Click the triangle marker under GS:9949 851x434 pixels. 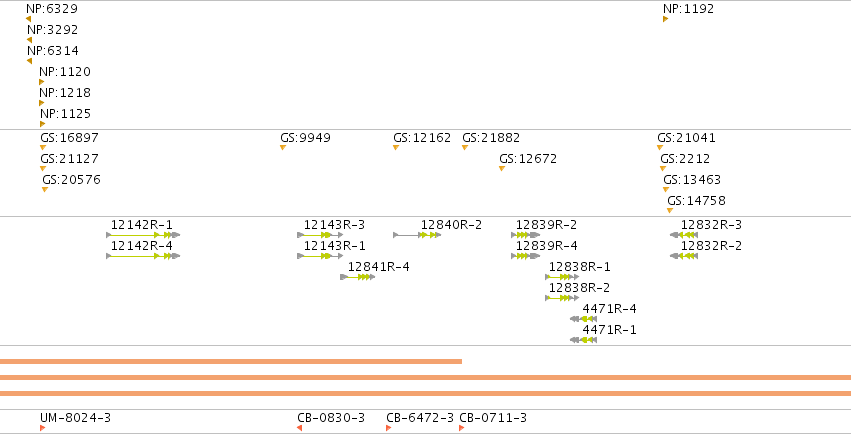(283, 148)
